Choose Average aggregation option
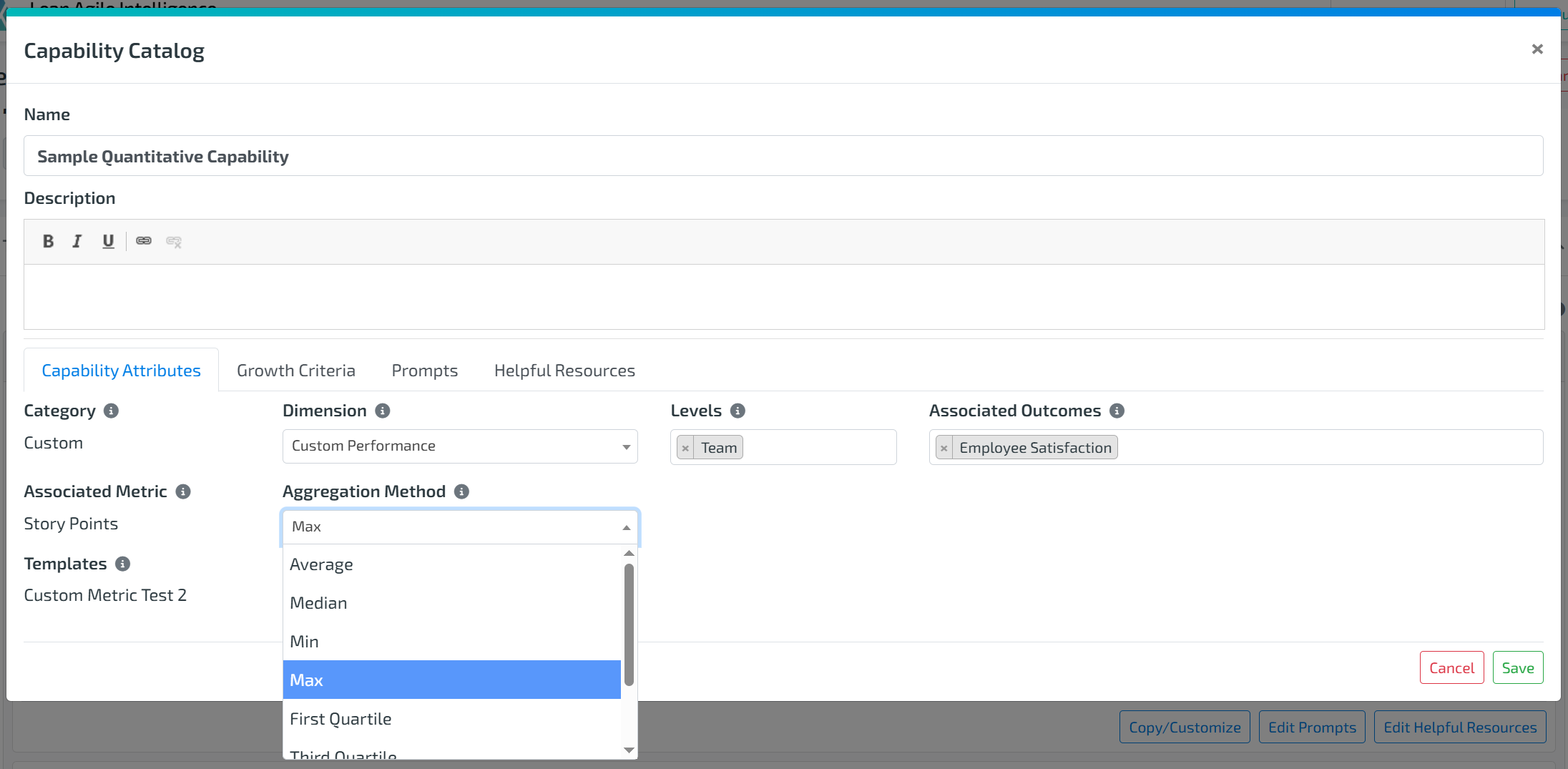This screenshot has height=769, width=1568. tap(452, 564)
